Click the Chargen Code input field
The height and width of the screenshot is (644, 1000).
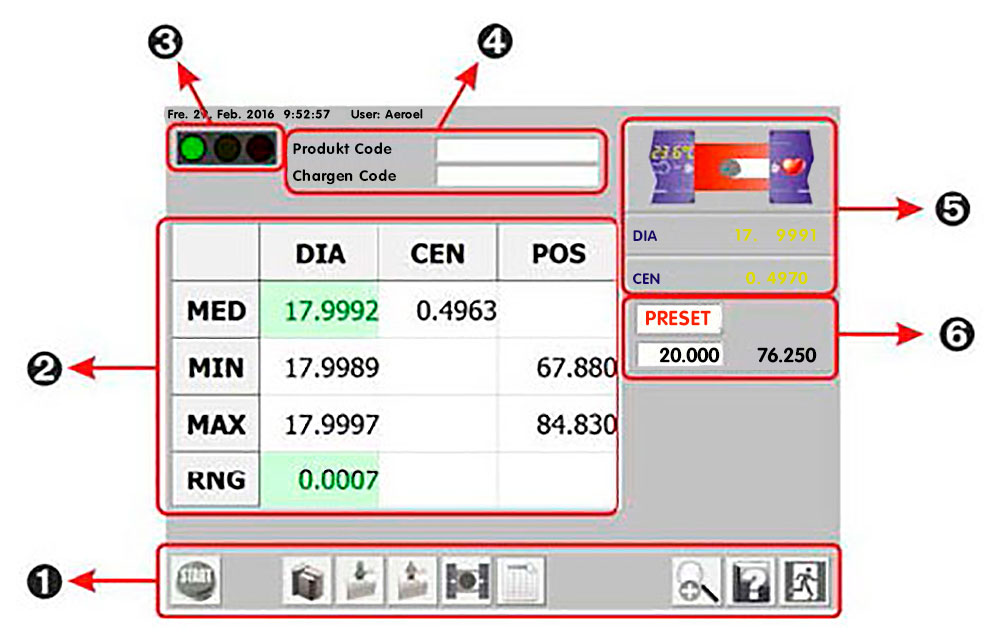[517, 176]
